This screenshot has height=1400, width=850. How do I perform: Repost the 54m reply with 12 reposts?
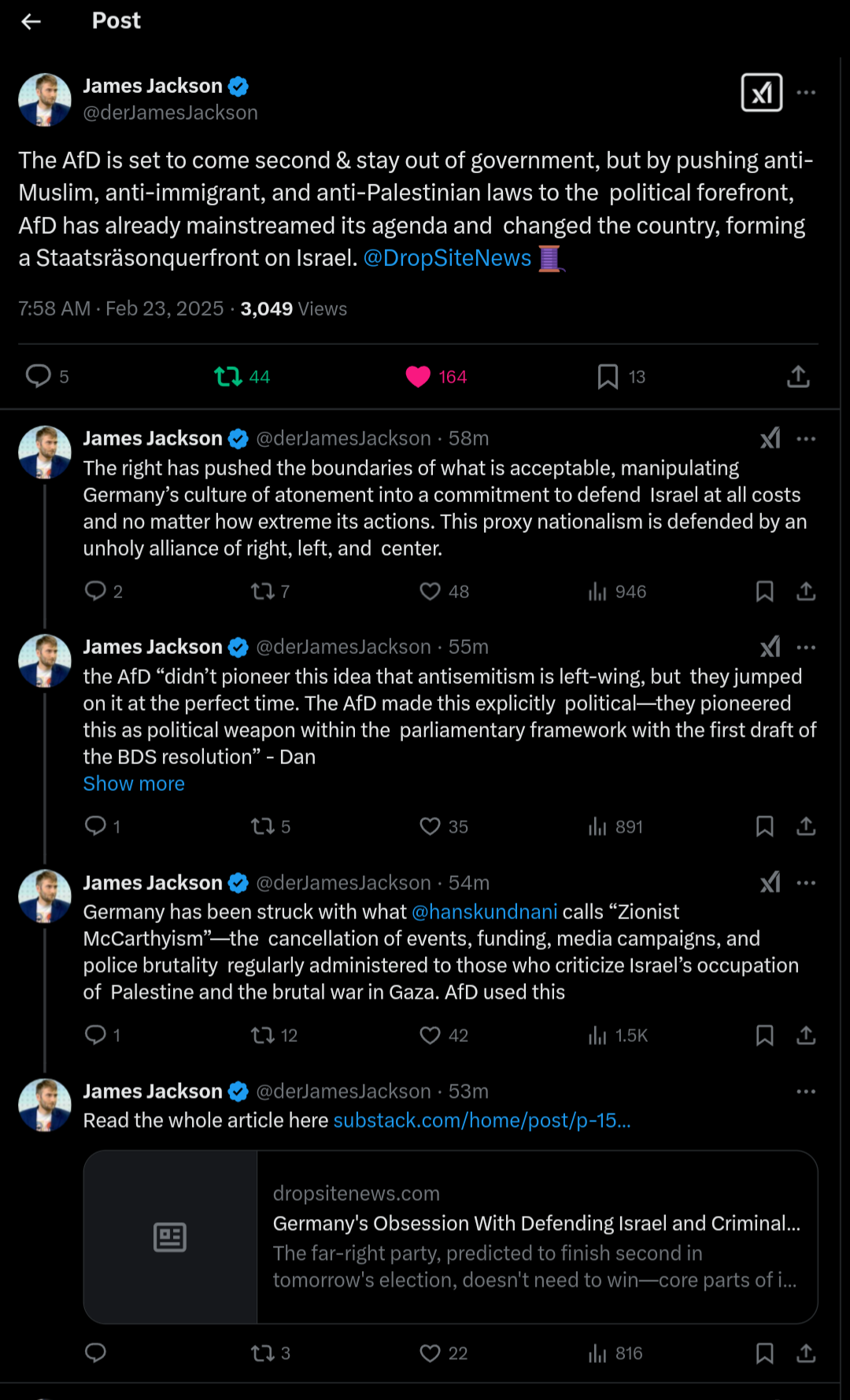tap(262, 1035)
